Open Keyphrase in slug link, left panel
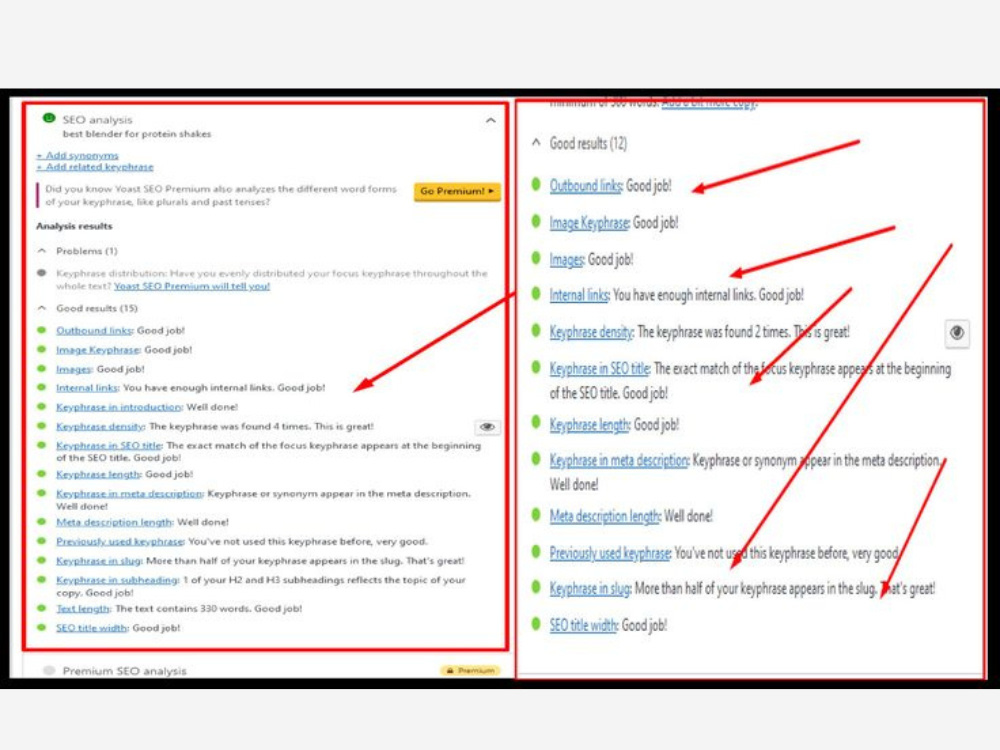 [x=98, y=561]
